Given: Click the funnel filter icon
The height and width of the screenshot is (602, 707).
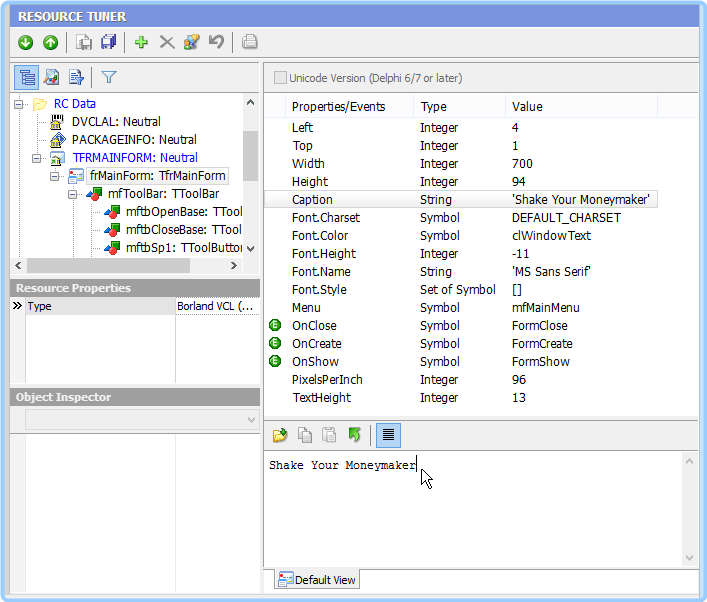Looking at the screenshot, I should tap(109, 78).
